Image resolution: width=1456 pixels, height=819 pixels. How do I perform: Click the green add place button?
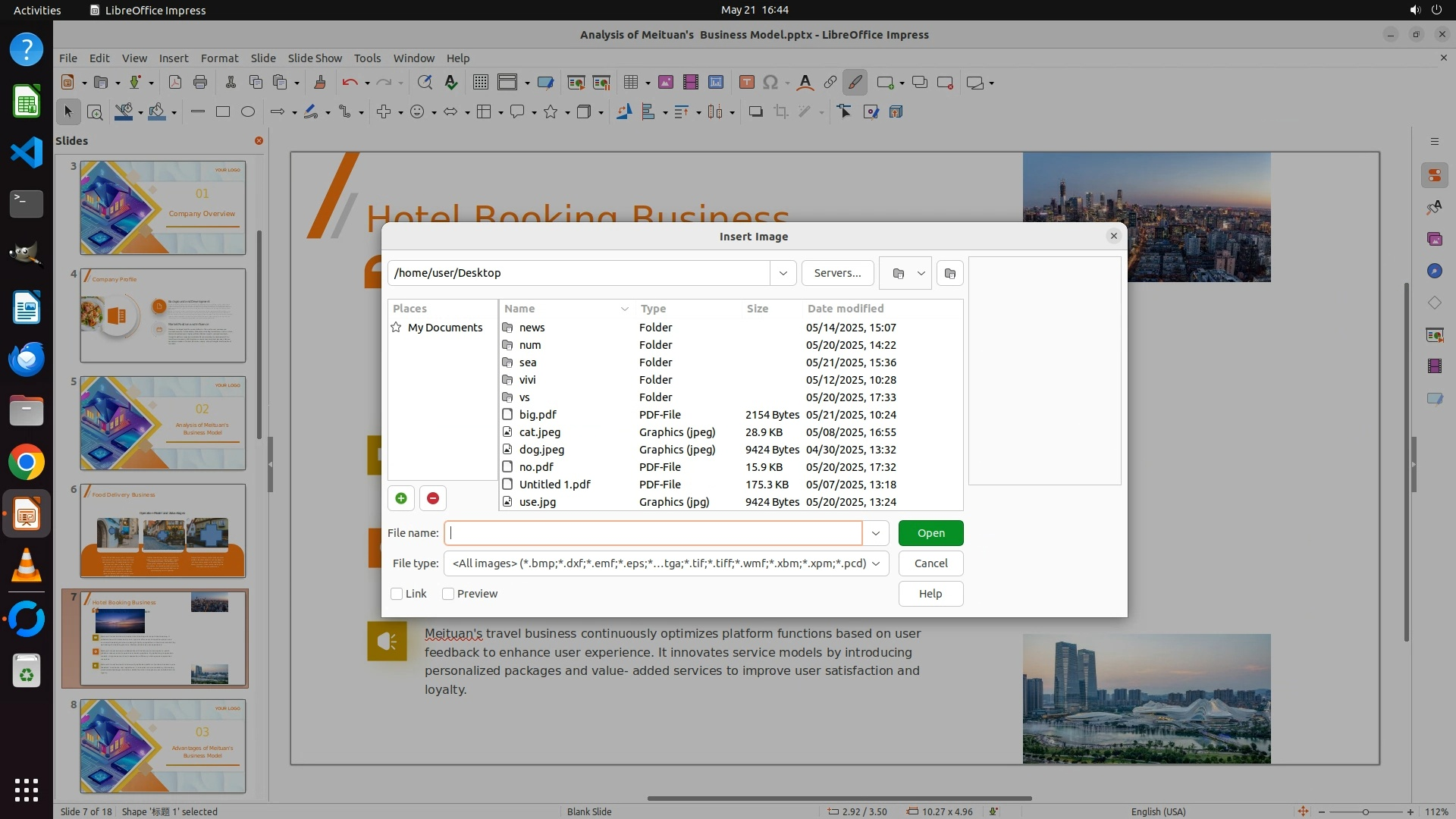coord(401,498)
